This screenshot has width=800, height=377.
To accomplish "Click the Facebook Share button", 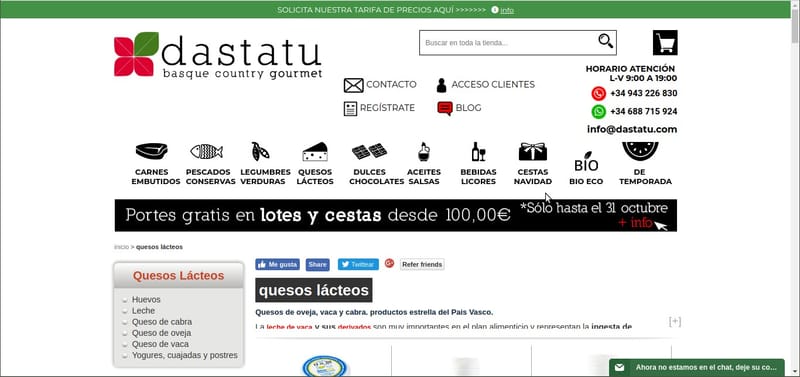I will (x=317, y=265).
